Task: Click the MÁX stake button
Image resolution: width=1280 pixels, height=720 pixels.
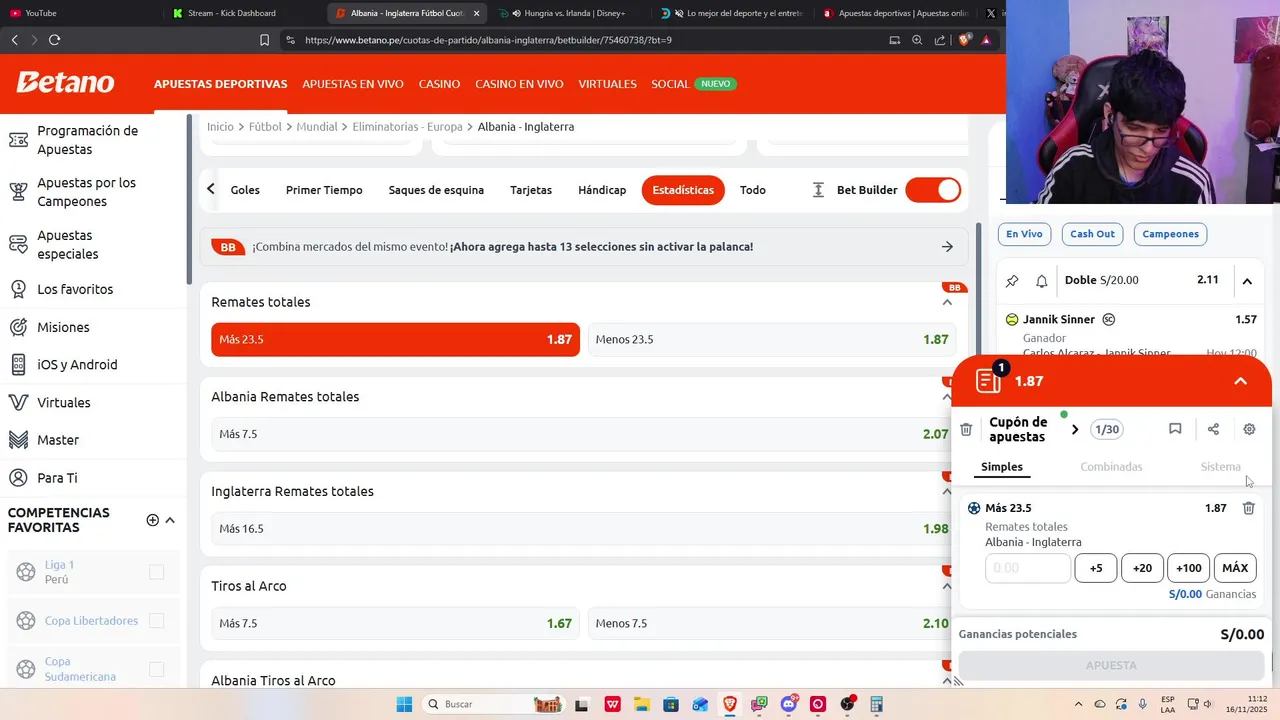Action: click(1235, 568)
